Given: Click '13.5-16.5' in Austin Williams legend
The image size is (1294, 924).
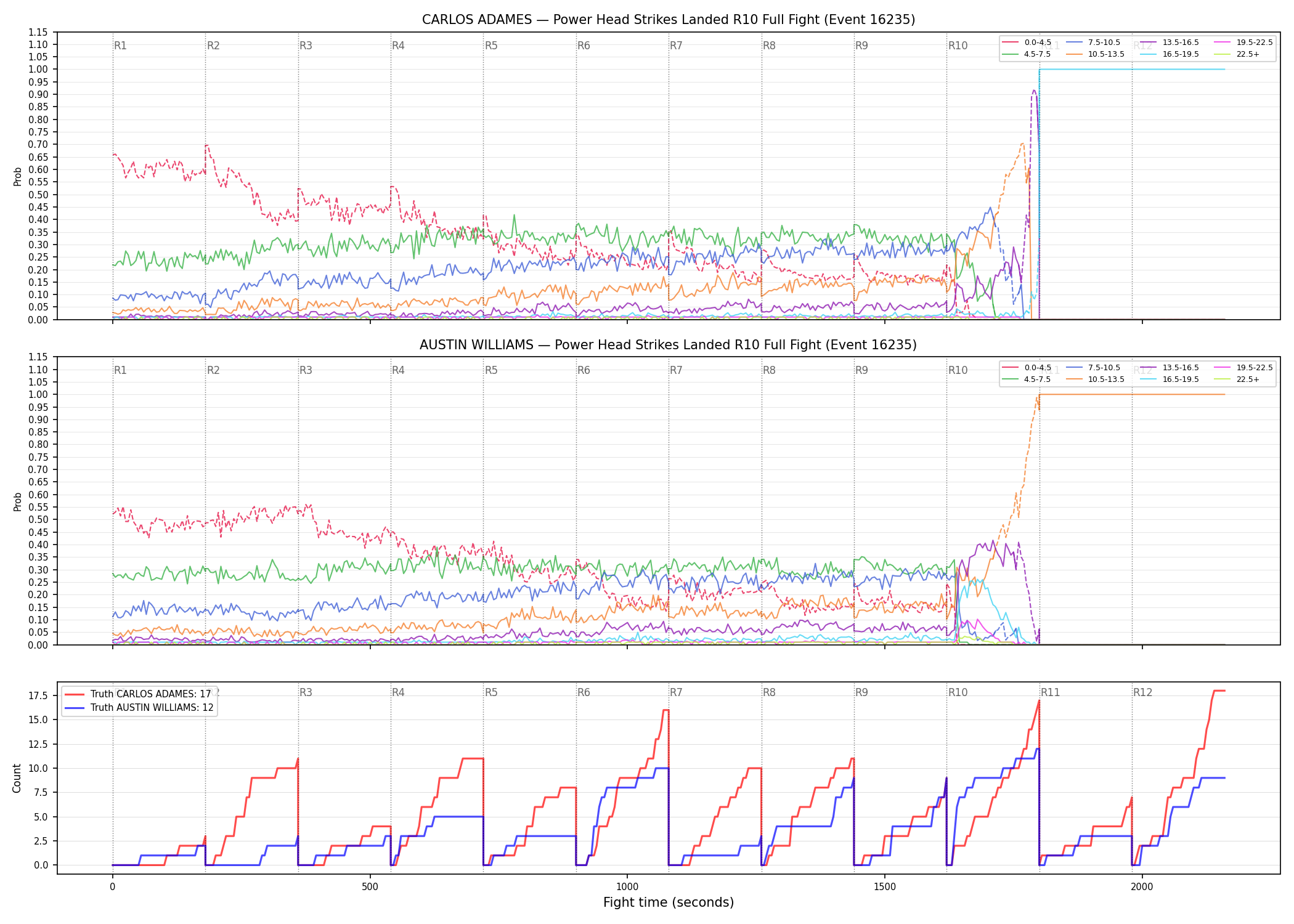Looking at the screenshot, I should click(1181, 368).
